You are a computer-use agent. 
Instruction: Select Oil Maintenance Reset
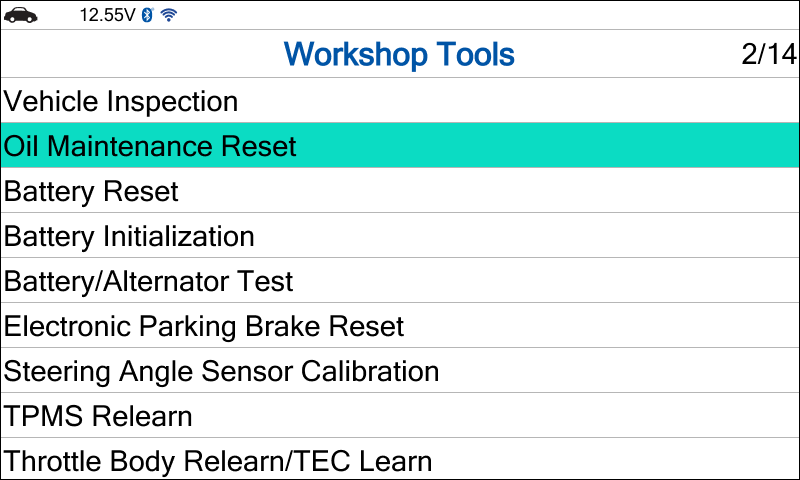tap(150, 146)
